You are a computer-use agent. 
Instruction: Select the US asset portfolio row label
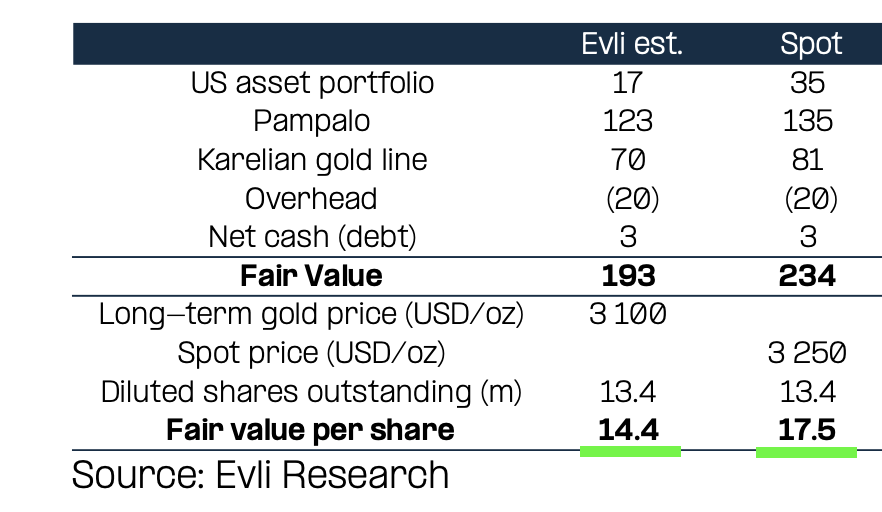[x=312, y=83]
